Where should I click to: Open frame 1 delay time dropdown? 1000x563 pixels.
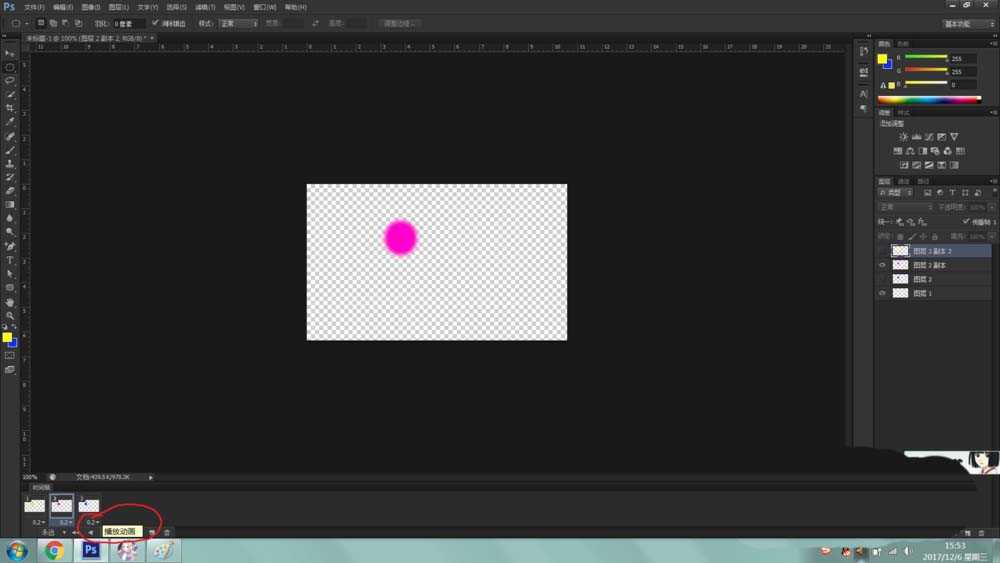pos(37,522)
